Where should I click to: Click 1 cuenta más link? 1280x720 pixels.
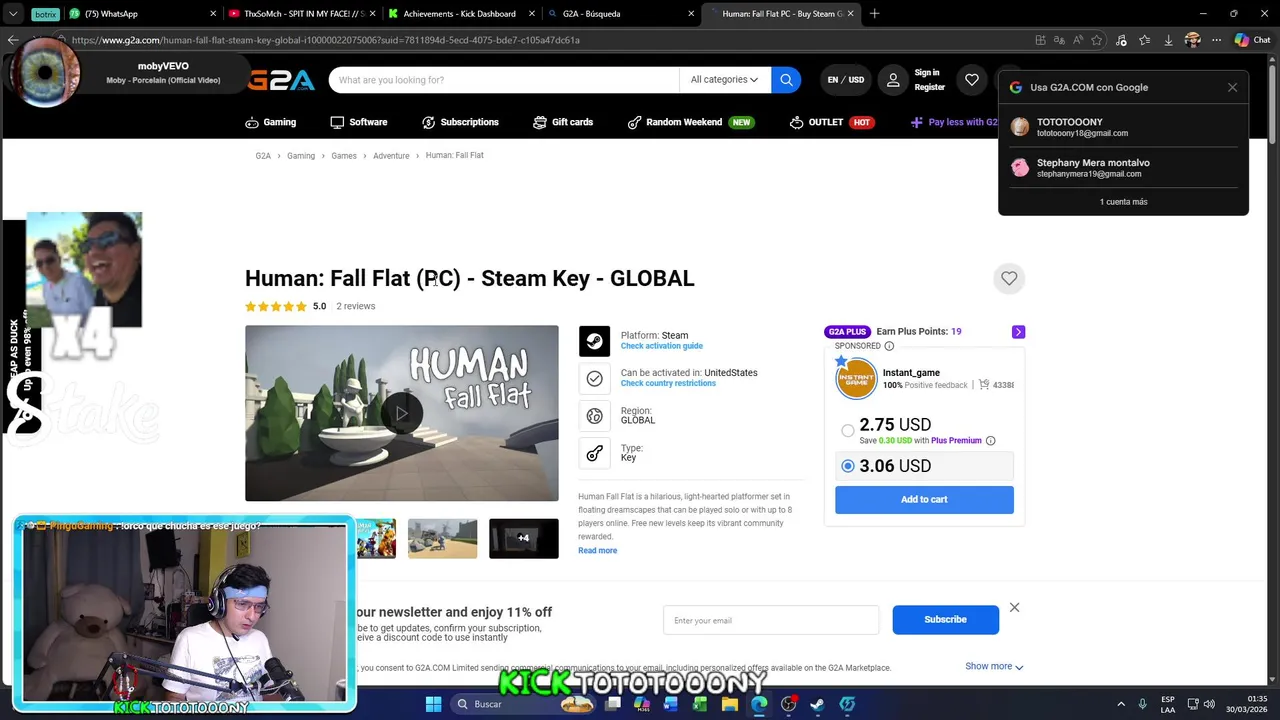pyautogui.click(x=1124, y=202)
